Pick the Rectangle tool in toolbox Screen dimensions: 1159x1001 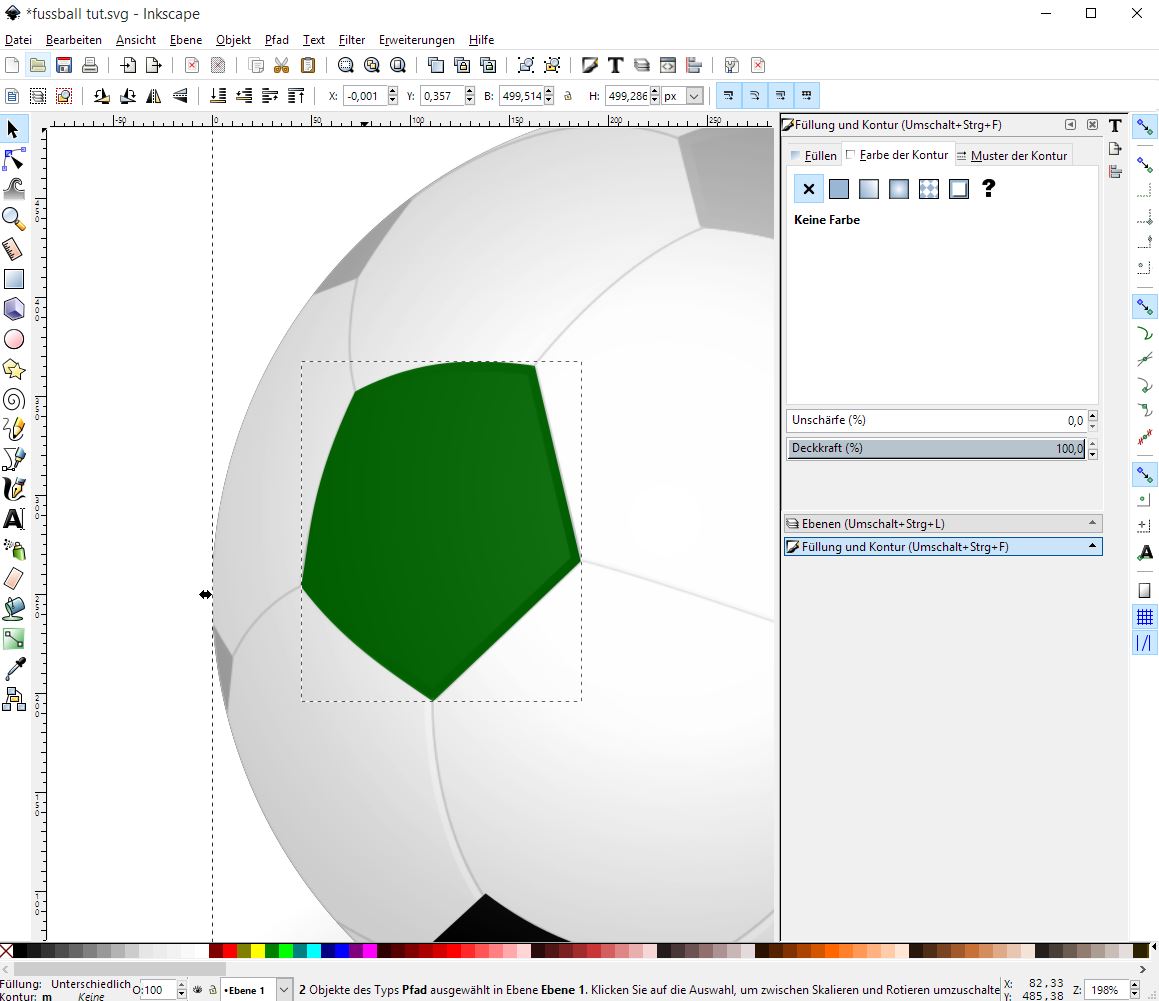pyautogui.click(x=14, y=280)
